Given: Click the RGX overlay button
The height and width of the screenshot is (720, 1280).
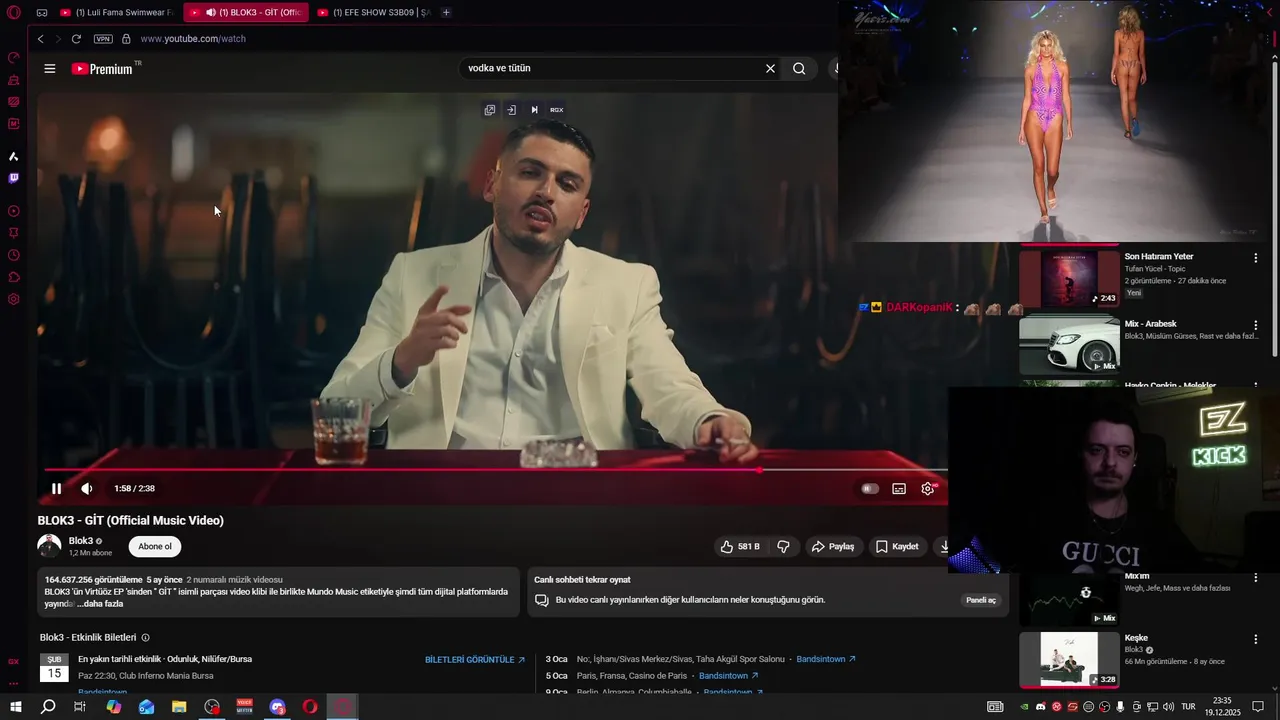Looking at the screenshot, I should coord(557,110).
